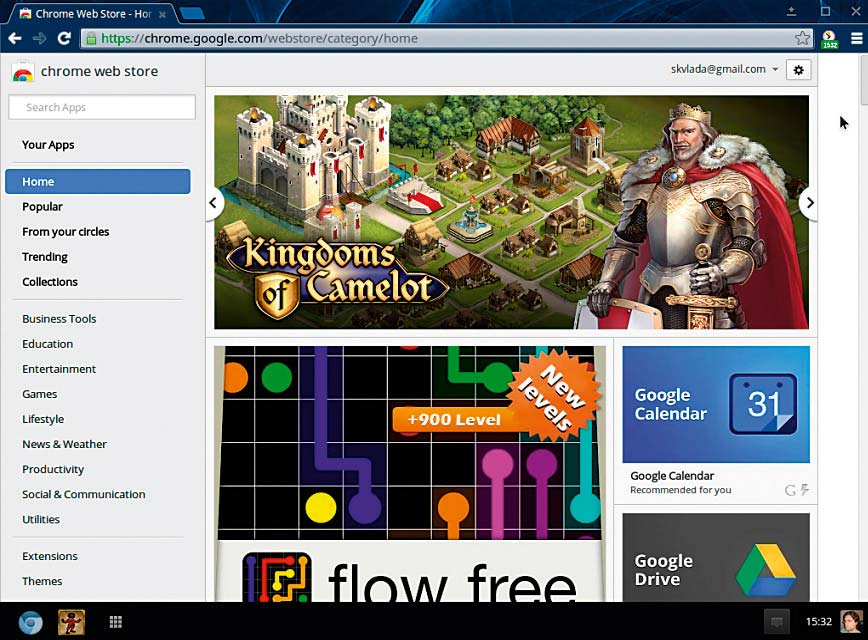The height and width of the screenshot is (640, 868).
Task: Open the game app icon on the shelf
Action: click(71, 622)
